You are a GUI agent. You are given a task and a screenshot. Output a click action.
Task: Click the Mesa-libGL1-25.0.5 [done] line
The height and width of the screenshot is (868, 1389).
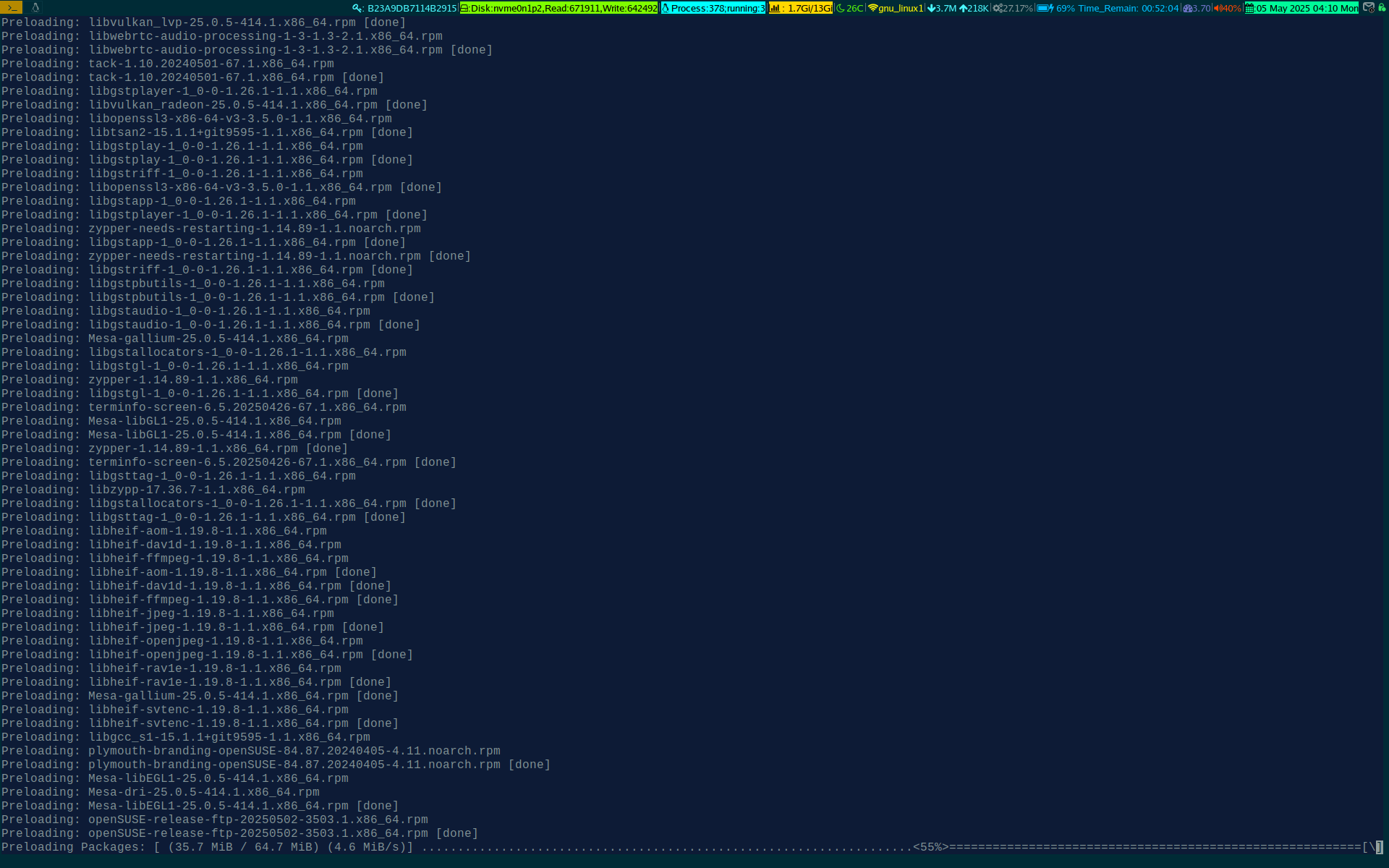click(x=196, y=435)
